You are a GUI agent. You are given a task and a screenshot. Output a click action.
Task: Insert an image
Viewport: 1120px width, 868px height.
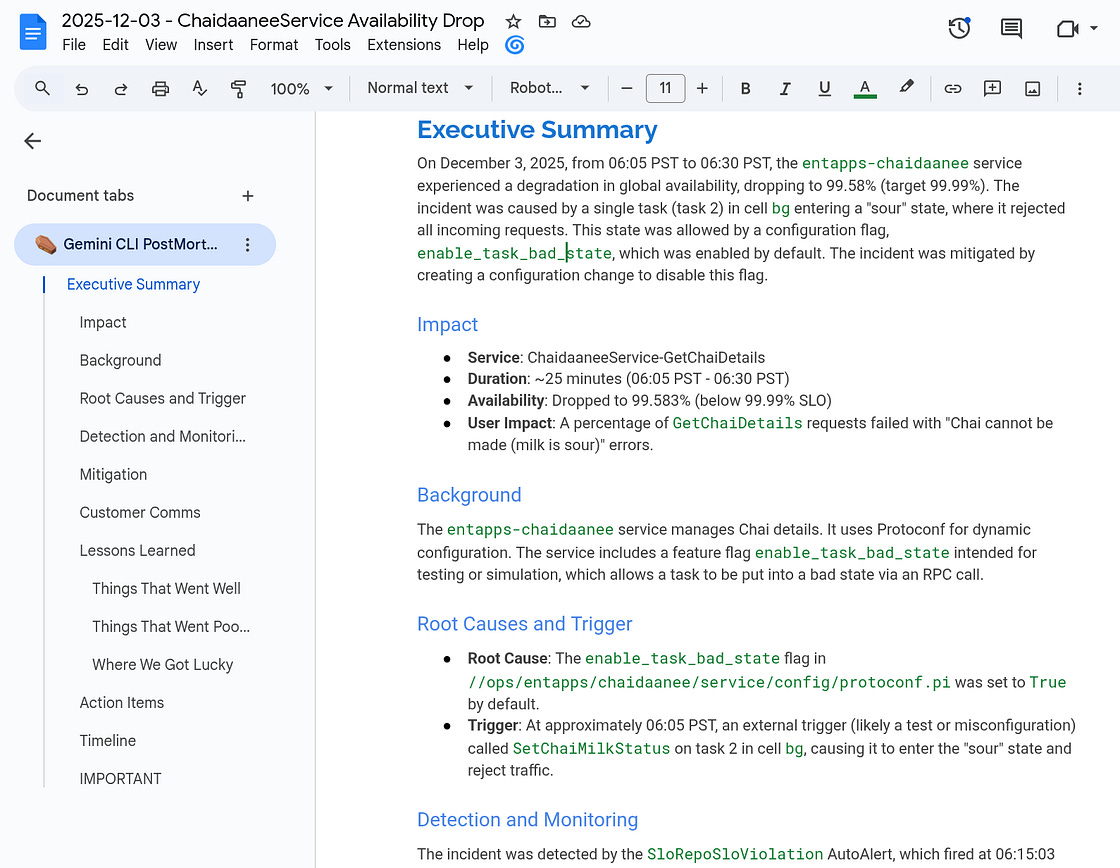pyautogui.click(x=1032, y=89)
